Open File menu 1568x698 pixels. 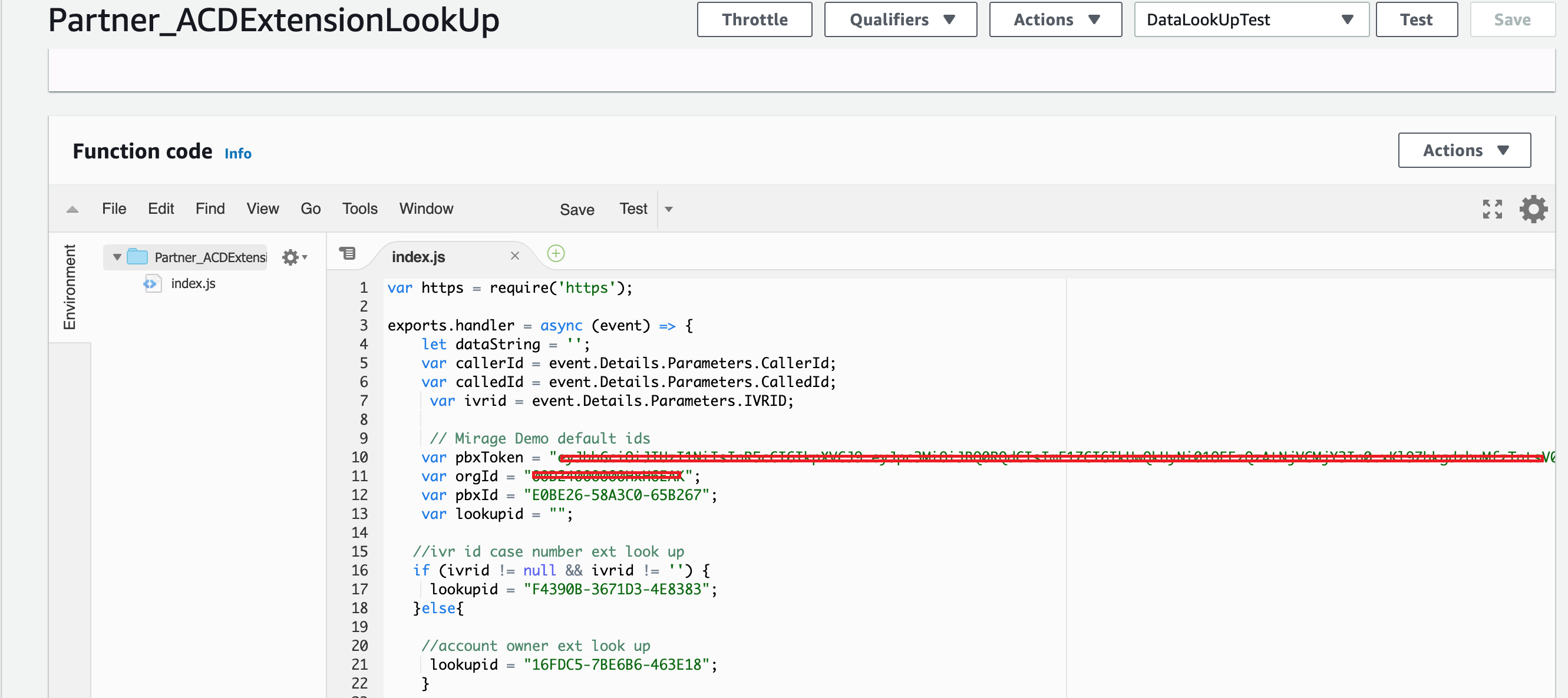[x=114, y=209]
